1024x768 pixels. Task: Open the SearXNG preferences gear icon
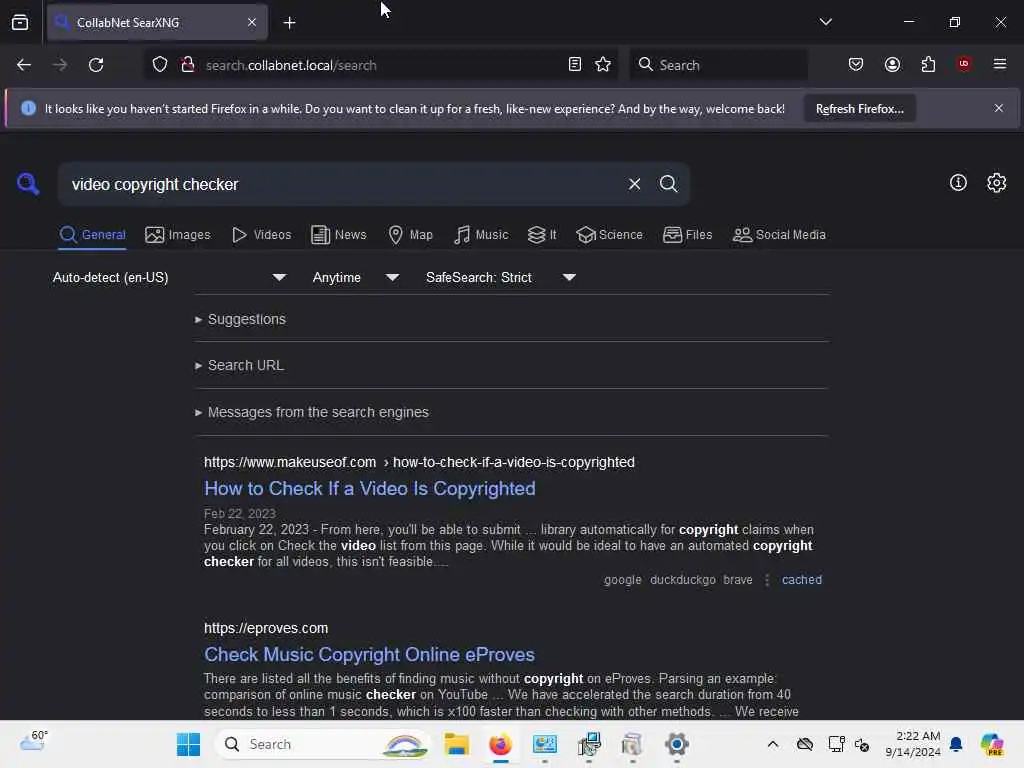pyautogui.click(x=997, y=183)
